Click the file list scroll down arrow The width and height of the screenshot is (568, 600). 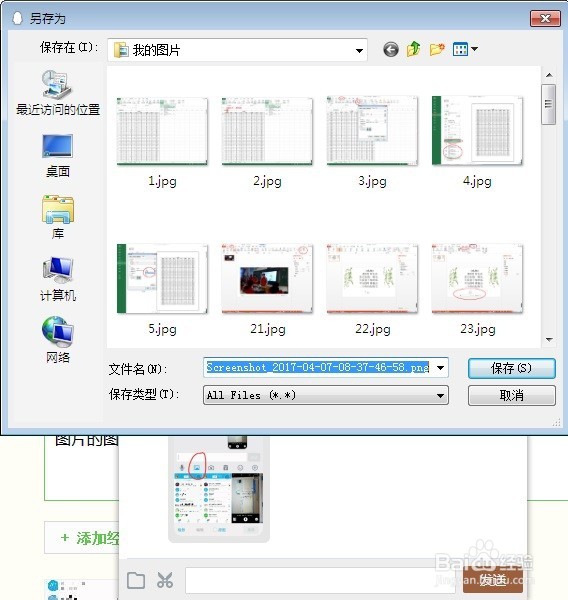tap(549, 339)
